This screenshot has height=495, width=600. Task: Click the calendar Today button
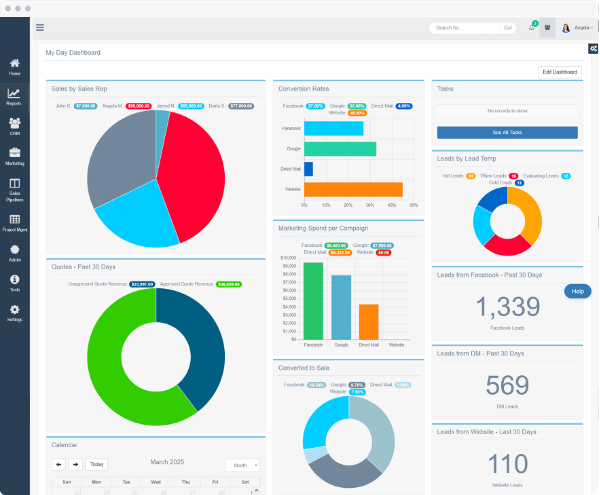click(x=97, y=465)
